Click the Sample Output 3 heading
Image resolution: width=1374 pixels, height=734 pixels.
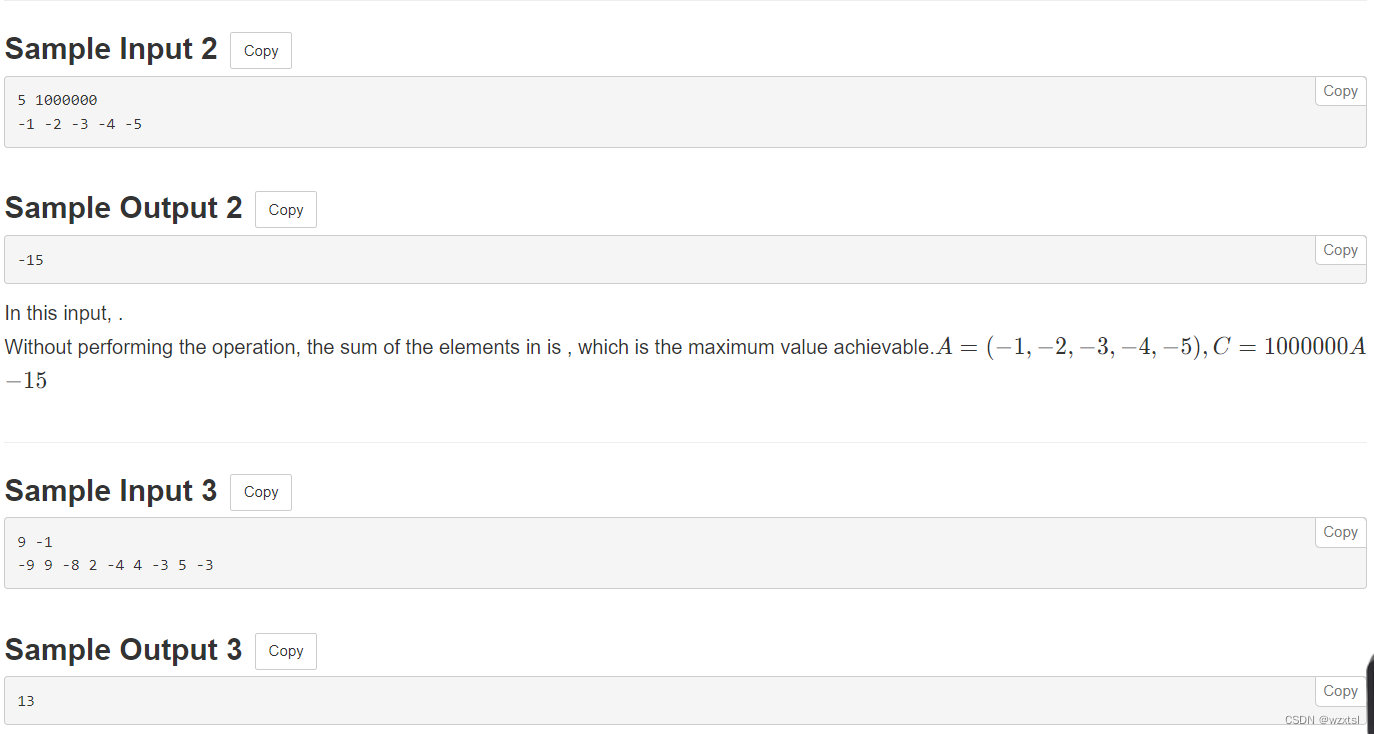click(124, 650)
